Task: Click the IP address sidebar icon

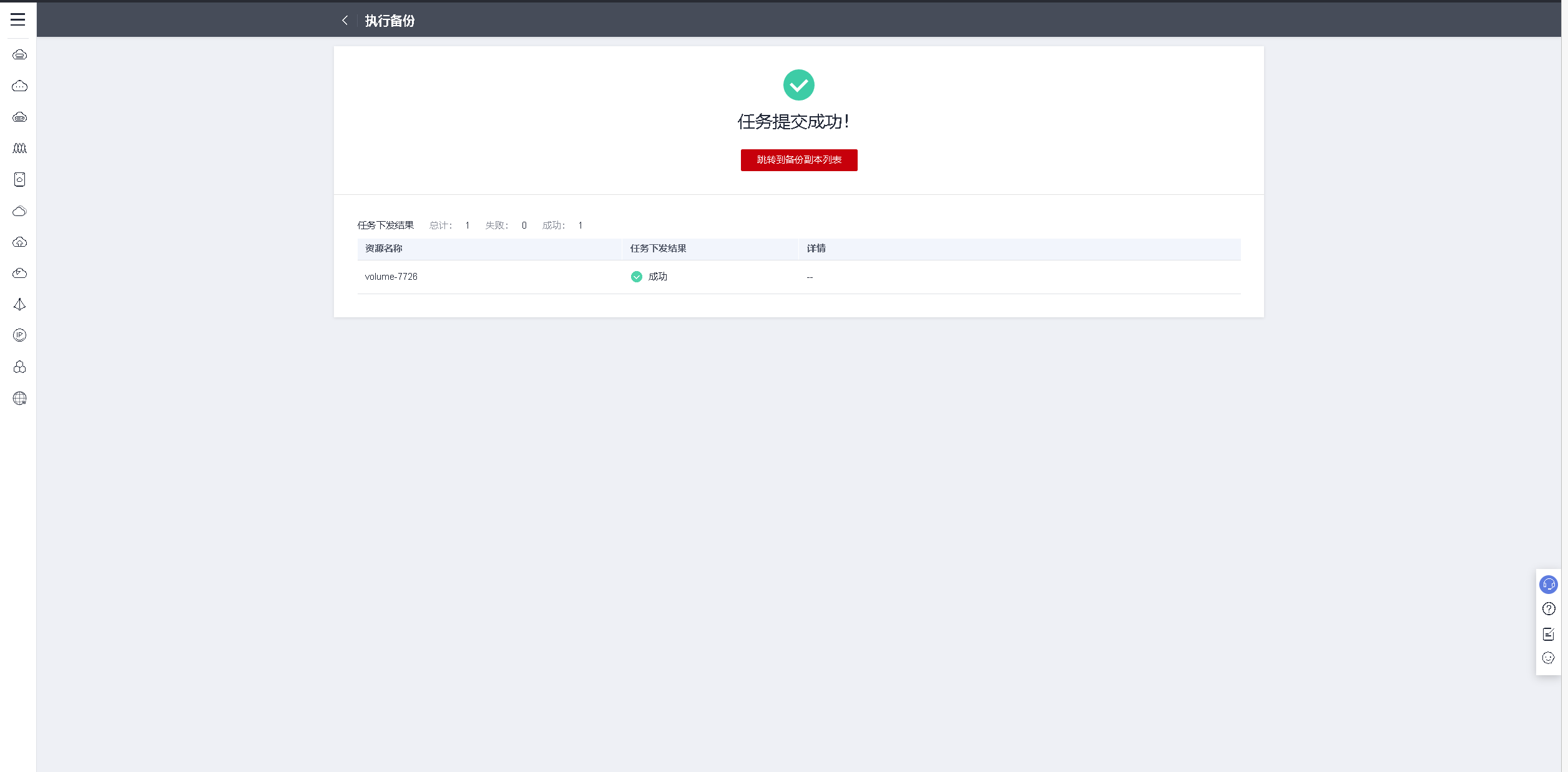Action: point(19,335)
